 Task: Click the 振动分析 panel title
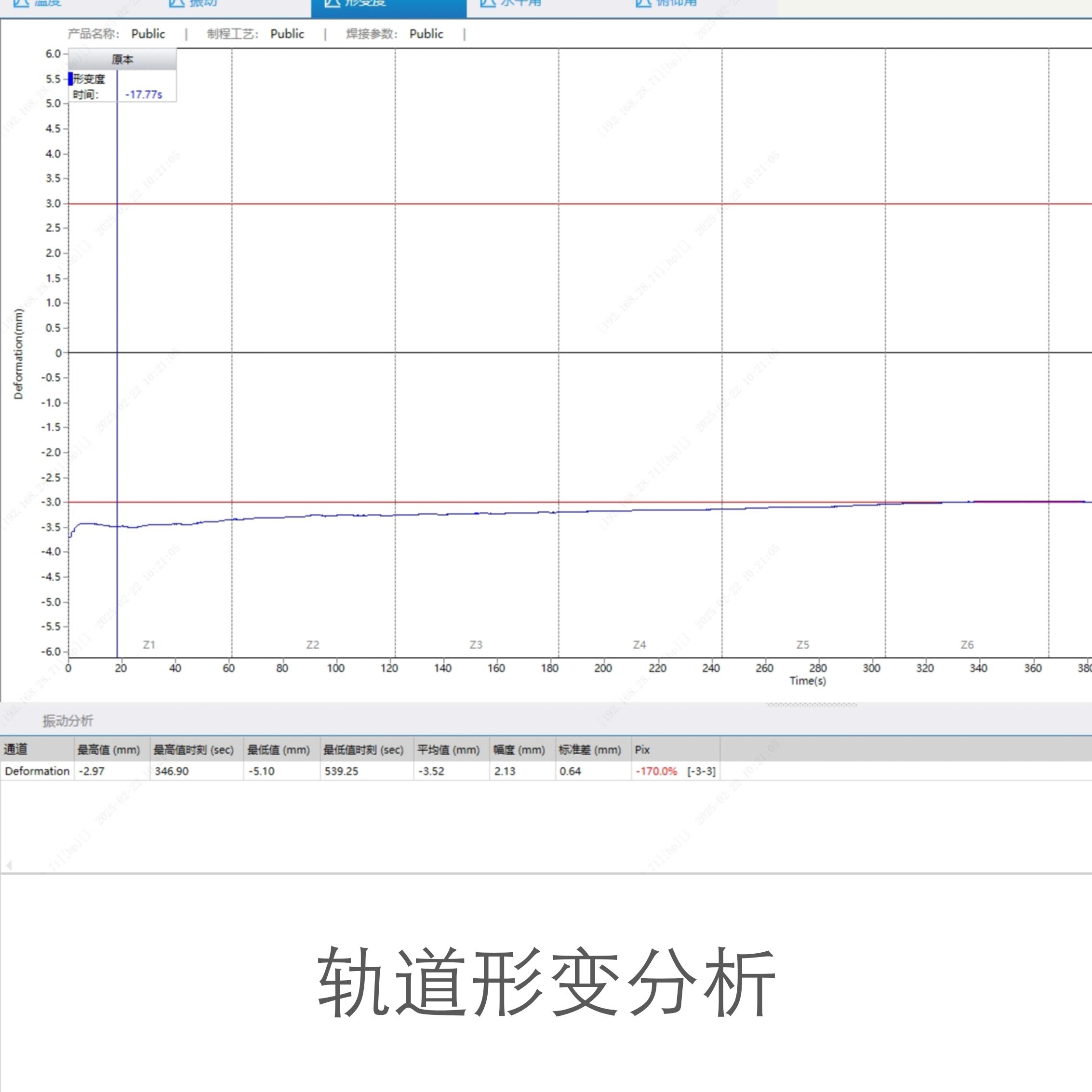(67, 720)
